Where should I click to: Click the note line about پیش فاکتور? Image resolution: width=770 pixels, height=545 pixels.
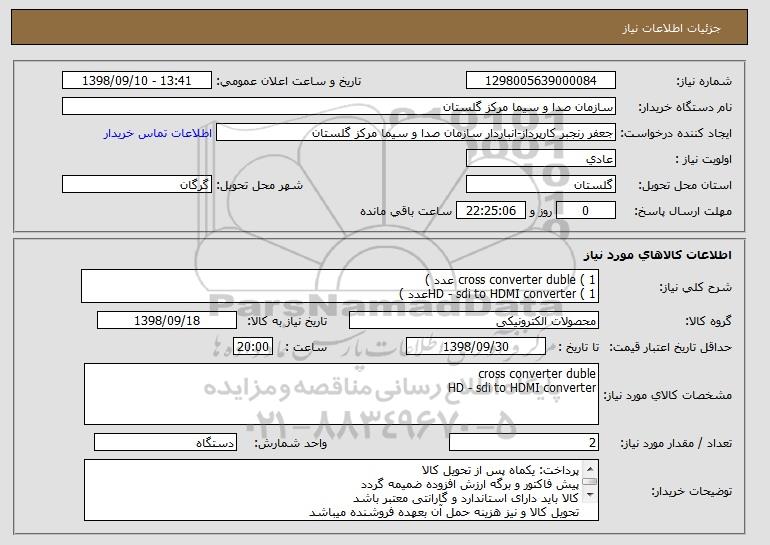(470, 484)
